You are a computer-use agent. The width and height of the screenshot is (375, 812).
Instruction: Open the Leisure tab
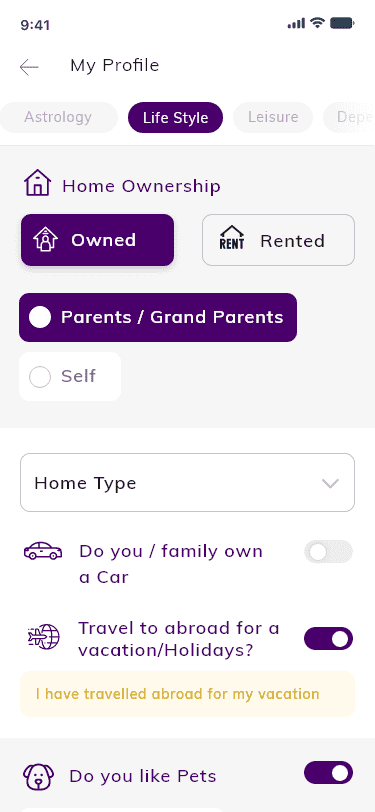[x=273, y=118]
